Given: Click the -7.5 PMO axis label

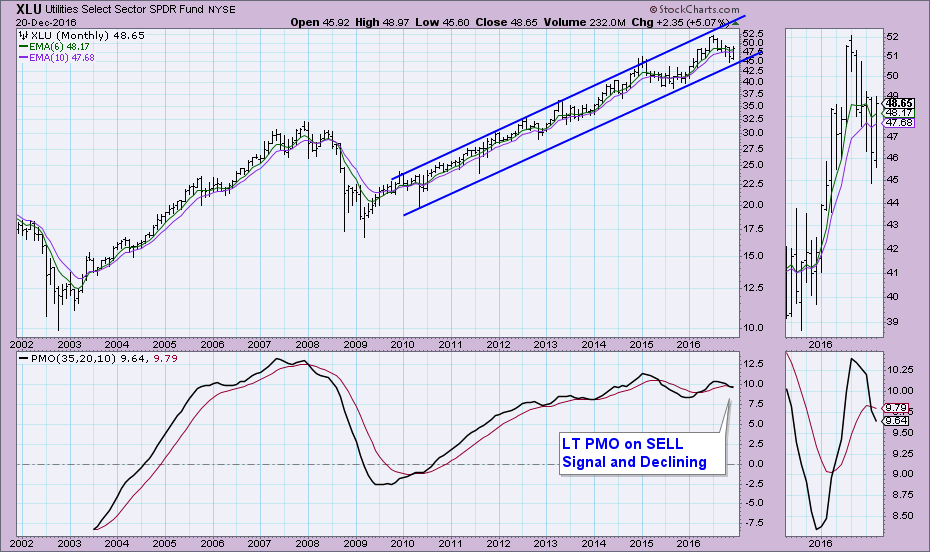Looking at the screenshot, I should (x=753, y=522).
